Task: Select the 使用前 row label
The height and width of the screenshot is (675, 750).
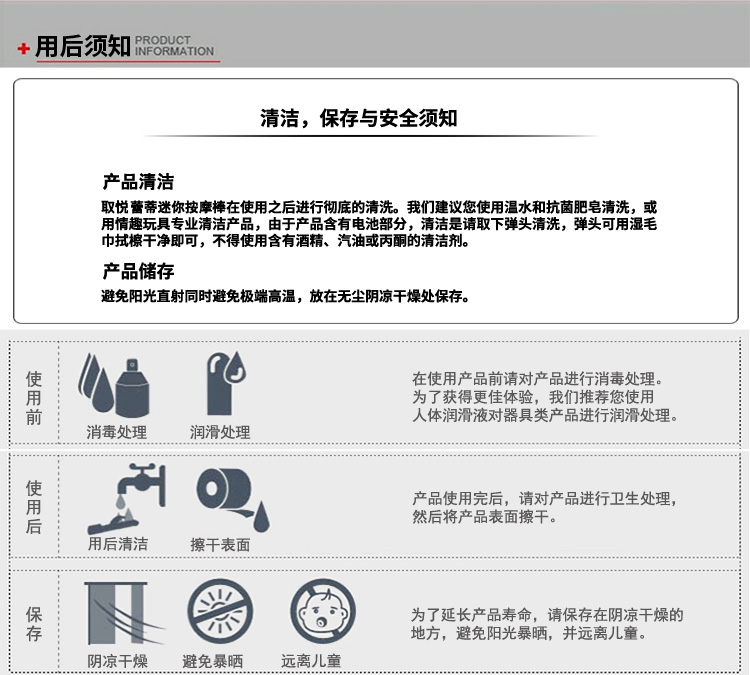Action: pos(35,398)
